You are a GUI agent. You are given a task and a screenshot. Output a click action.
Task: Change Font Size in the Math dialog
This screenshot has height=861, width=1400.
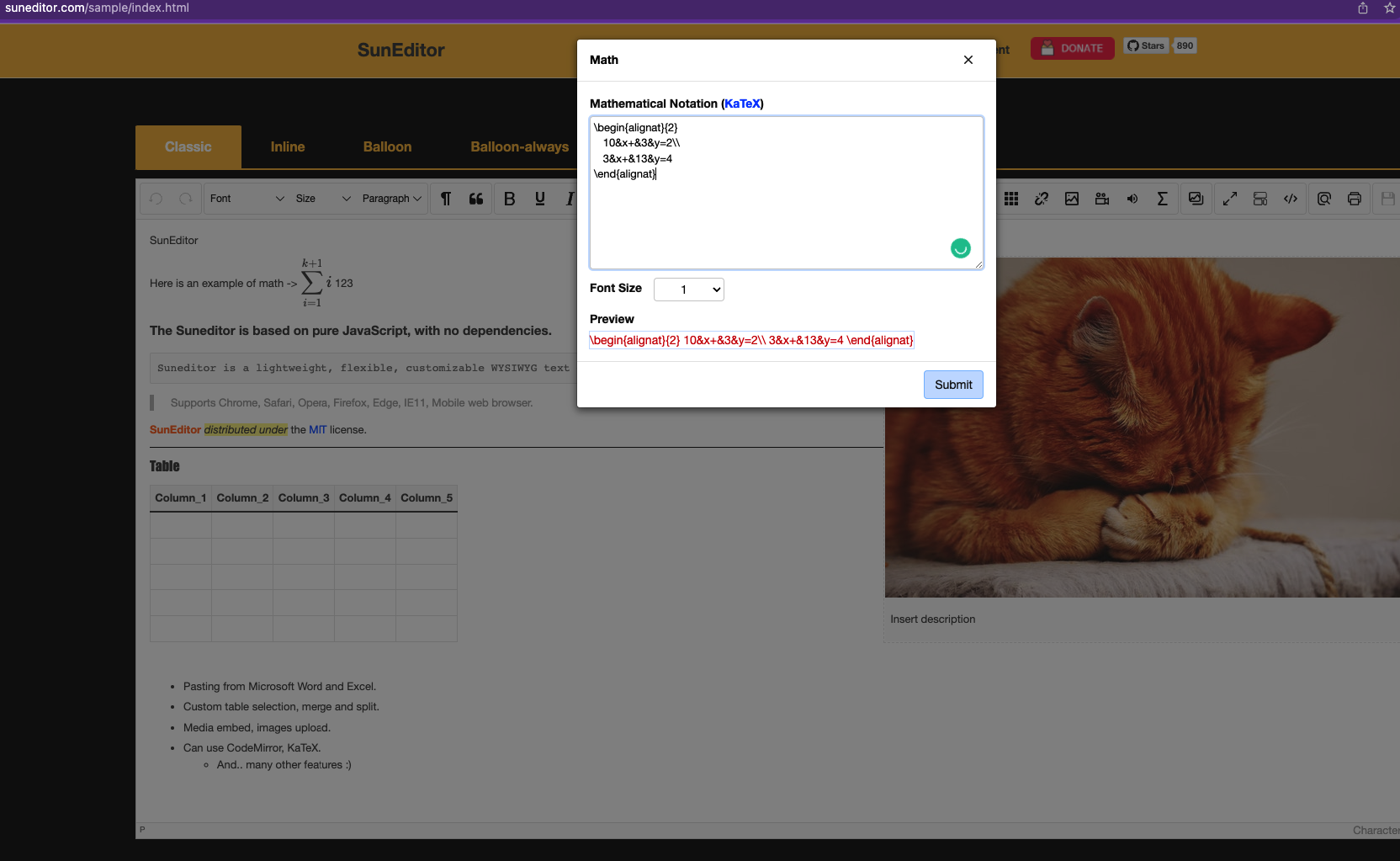[688, 289]
